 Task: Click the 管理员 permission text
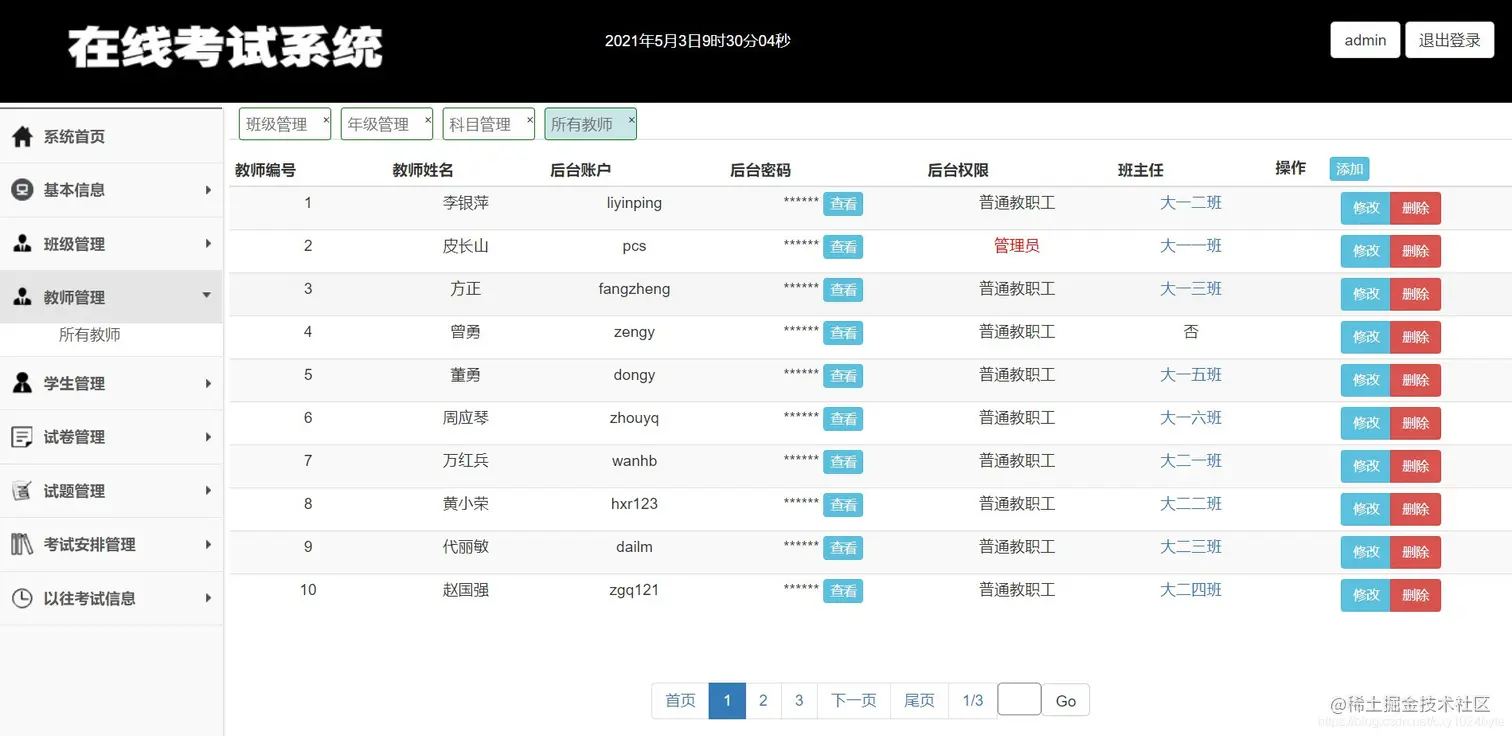click(x=1017, y=246)
